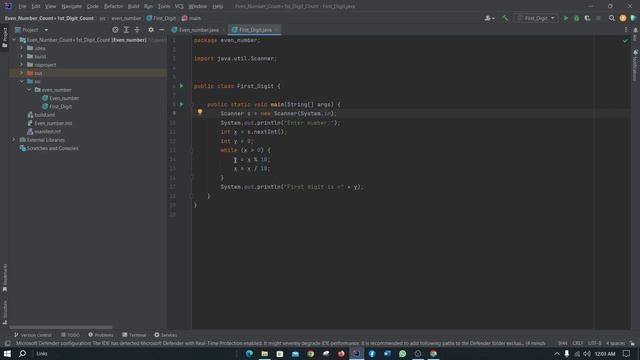Expand the build folder

coord(22,56)
